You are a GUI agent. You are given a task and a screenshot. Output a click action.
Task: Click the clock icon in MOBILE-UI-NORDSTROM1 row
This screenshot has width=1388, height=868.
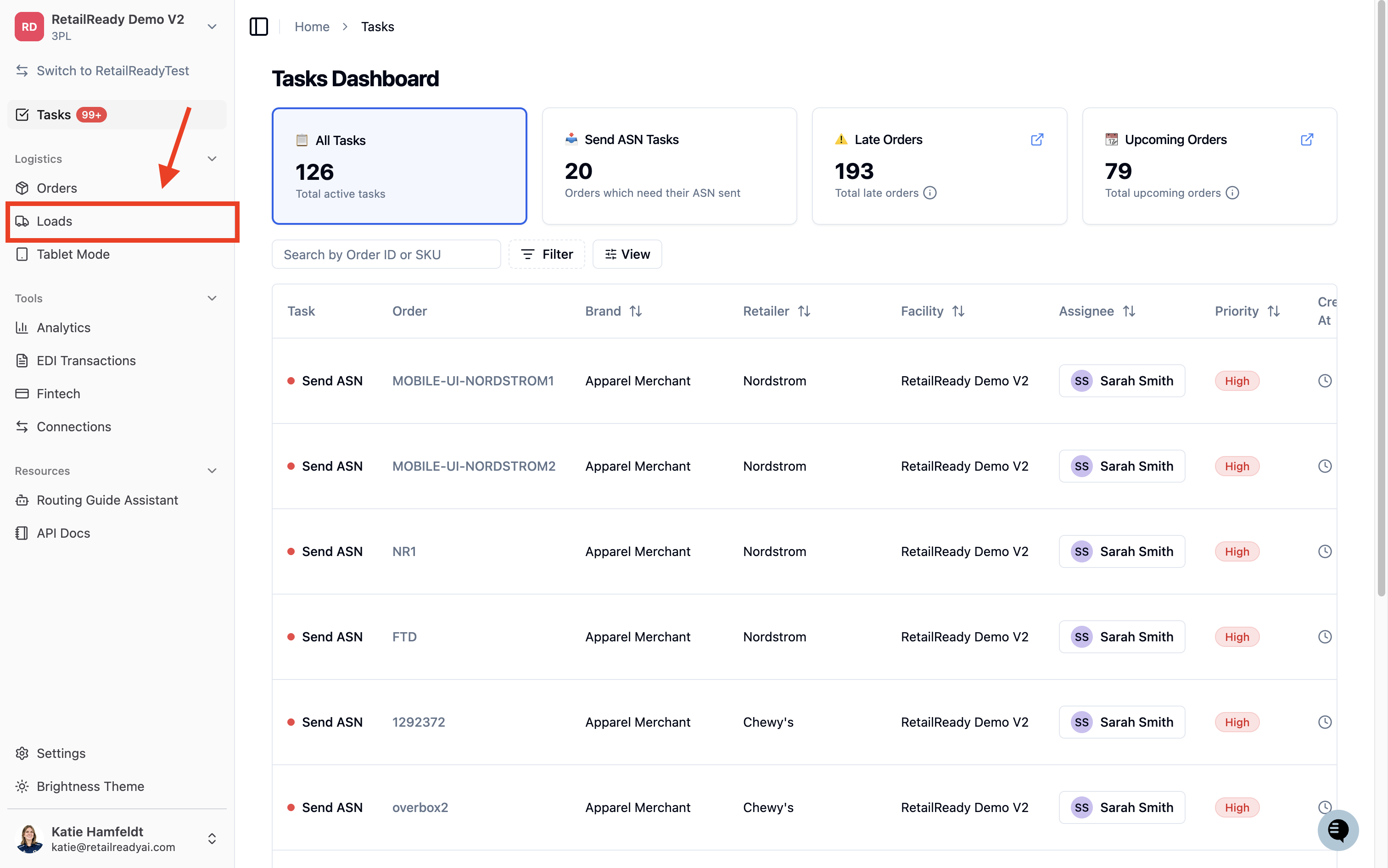tap(1324, 381)
